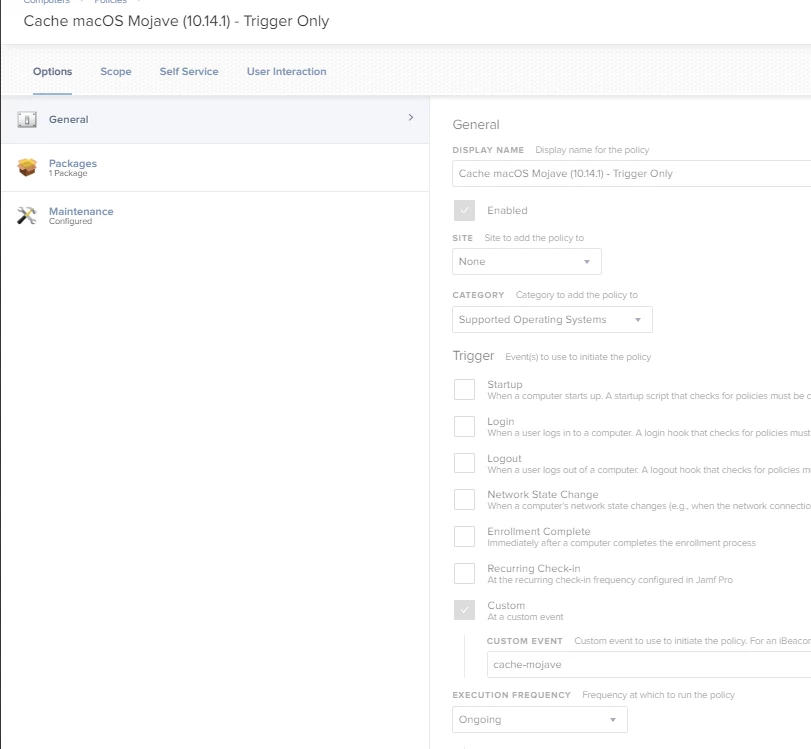Click the General section switch icon
This screenshot has height=749, width=811.
click(27, 119)
